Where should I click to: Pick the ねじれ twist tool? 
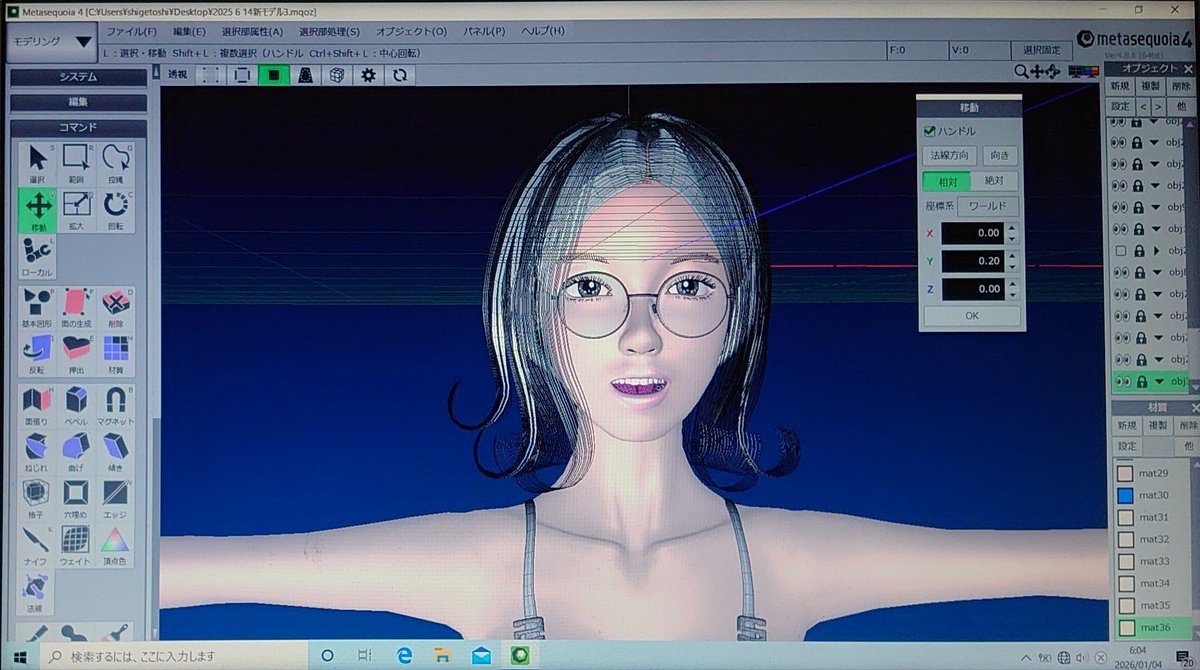pyautogui.click(x=38, y=451)
